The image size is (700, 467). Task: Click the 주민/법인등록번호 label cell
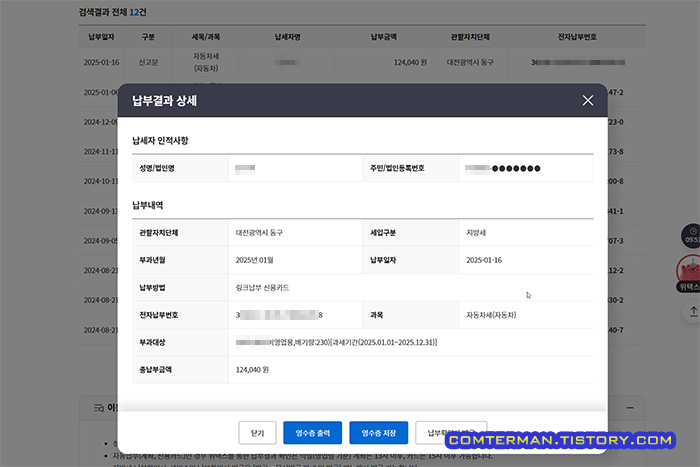click(x=411, y=168)
